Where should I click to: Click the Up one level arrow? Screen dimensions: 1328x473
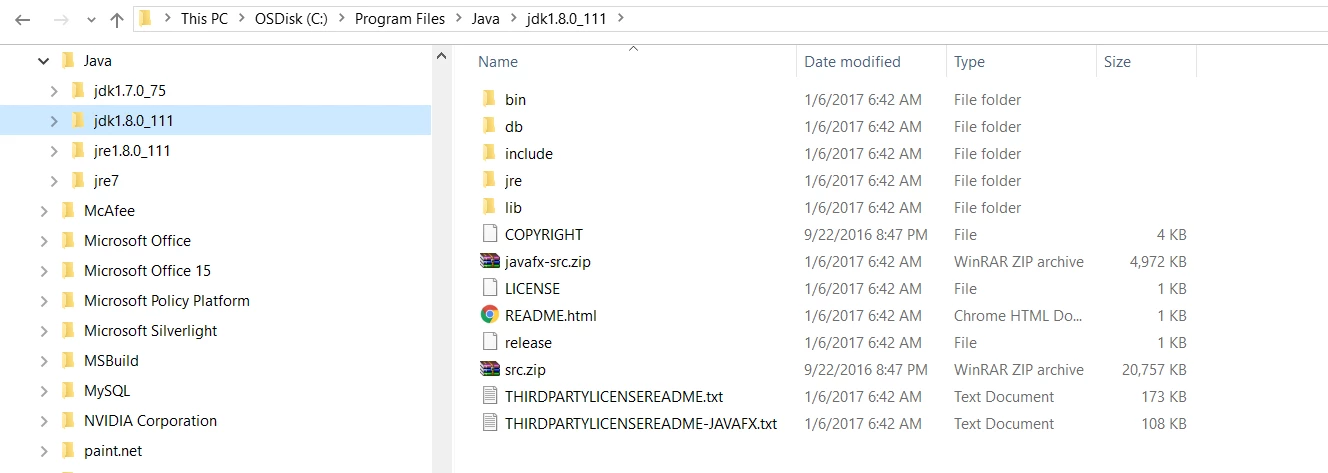(x=117, y=19)
